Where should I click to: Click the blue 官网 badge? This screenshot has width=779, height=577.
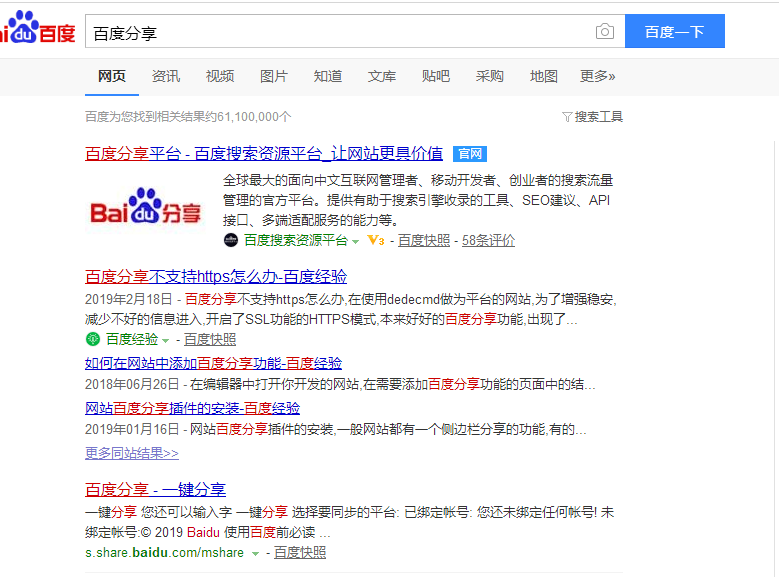click(470, 154)
